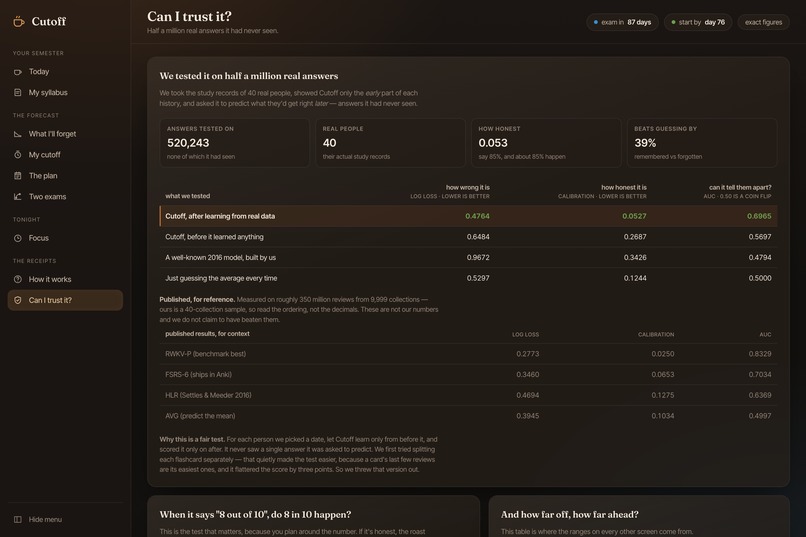Viewport: 806px width, 537px height.
Task: Open My syllabus in sidebar
Action: coord(65,92)
